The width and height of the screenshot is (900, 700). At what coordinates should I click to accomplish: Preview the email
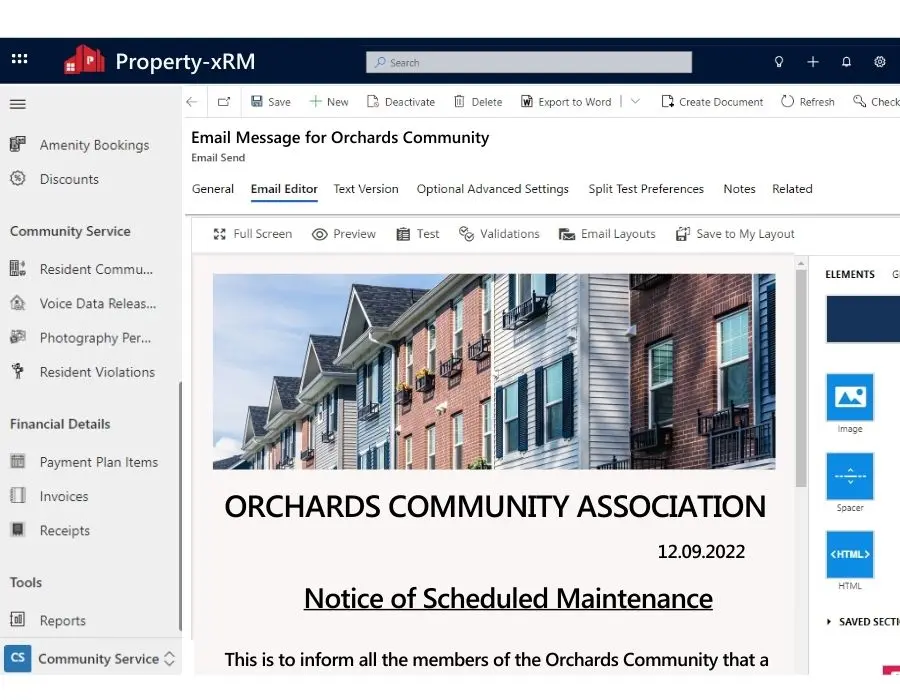[x=344, y=234]
